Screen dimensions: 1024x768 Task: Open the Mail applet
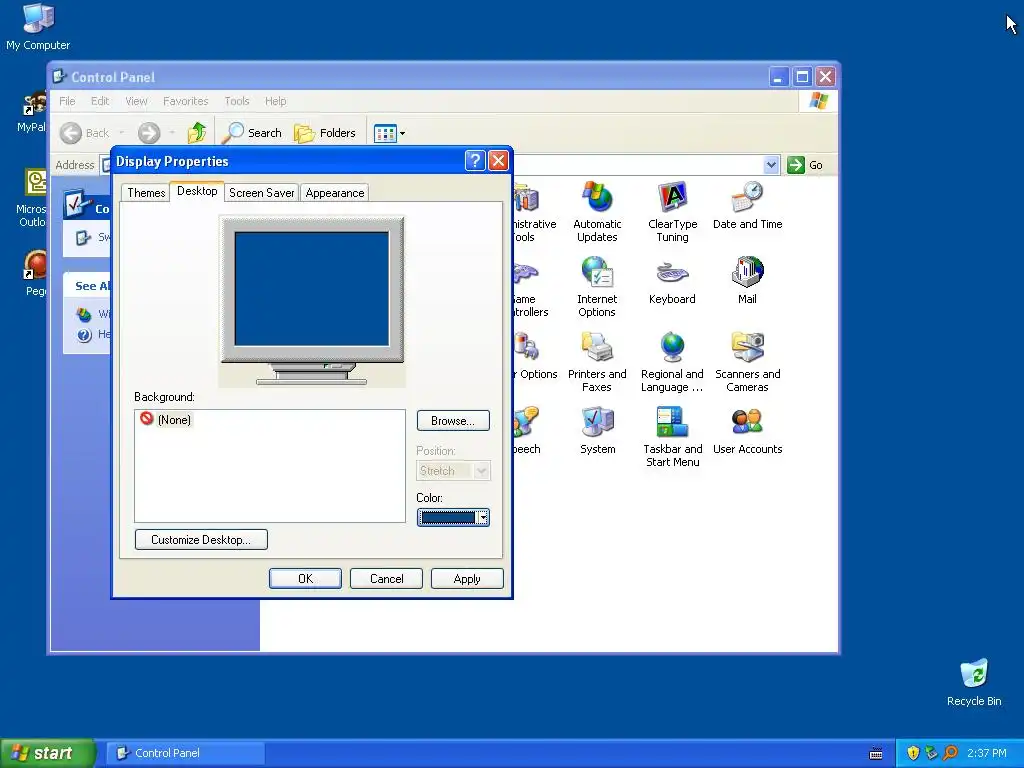pyautogui.click(x=747, y=281)
